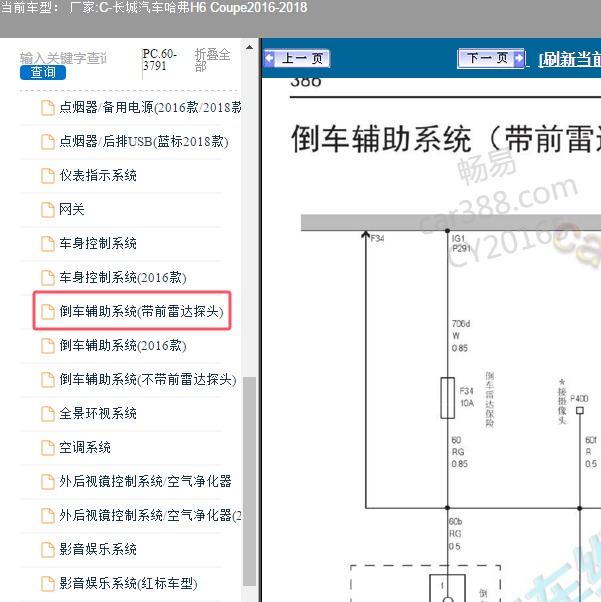Open 影音娱乐系统 document

click(98, 549)
